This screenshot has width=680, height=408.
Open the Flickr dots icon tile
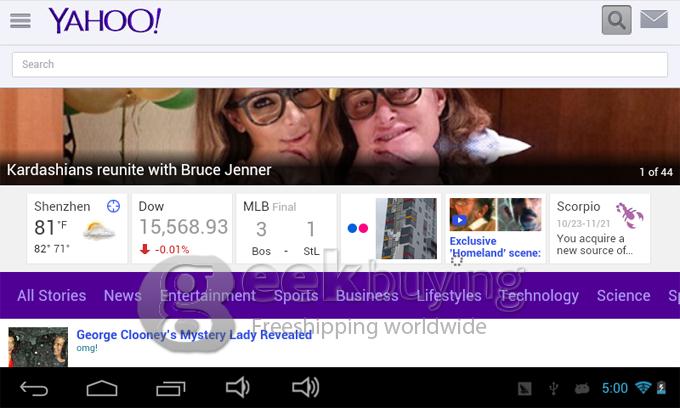[x=357, y=228]
